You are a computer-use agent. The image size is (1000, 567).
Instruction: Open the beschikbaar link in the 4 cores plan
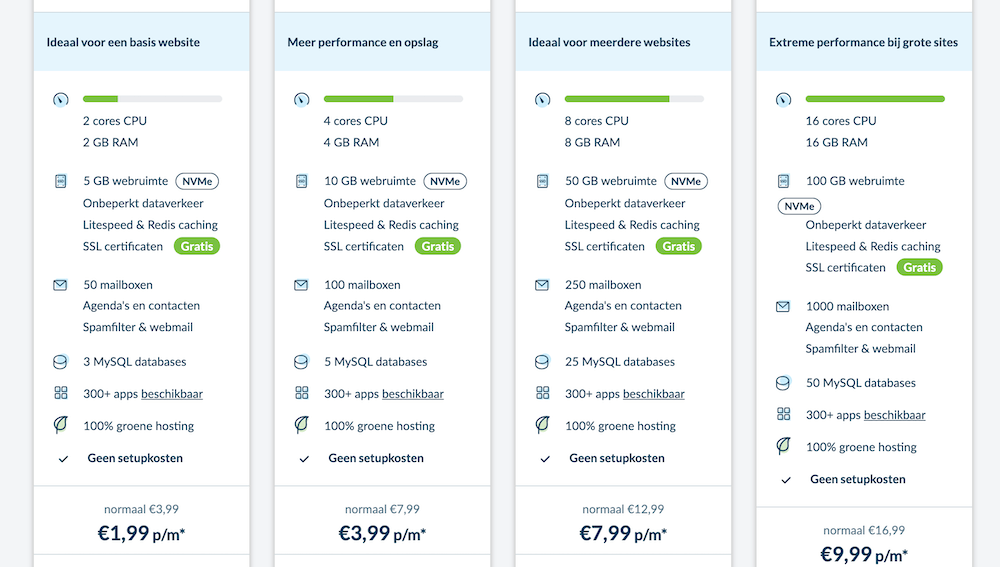point(412,394)
